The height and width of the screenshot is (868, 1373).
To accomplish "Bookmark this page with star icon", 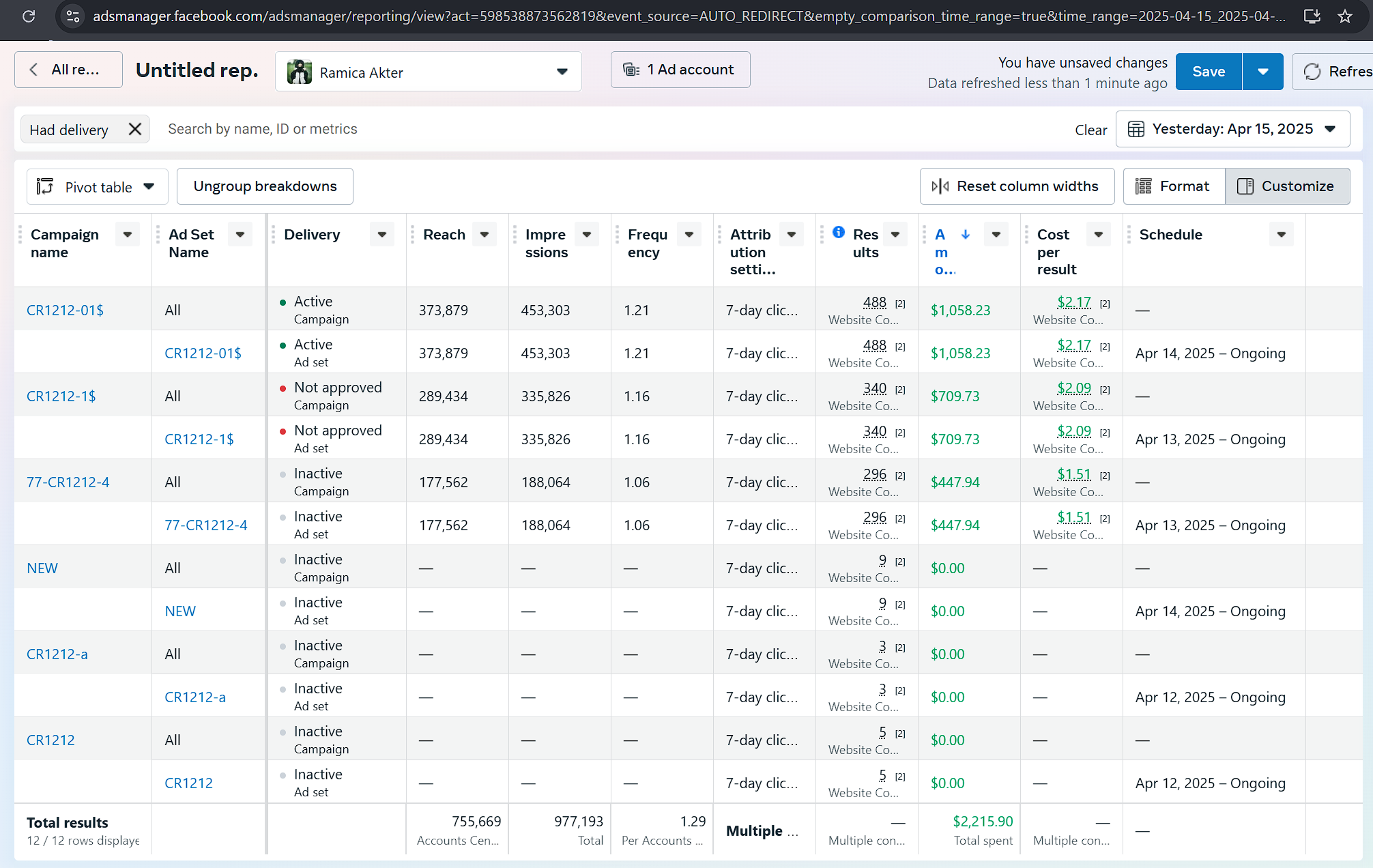I will (1344, 16).
